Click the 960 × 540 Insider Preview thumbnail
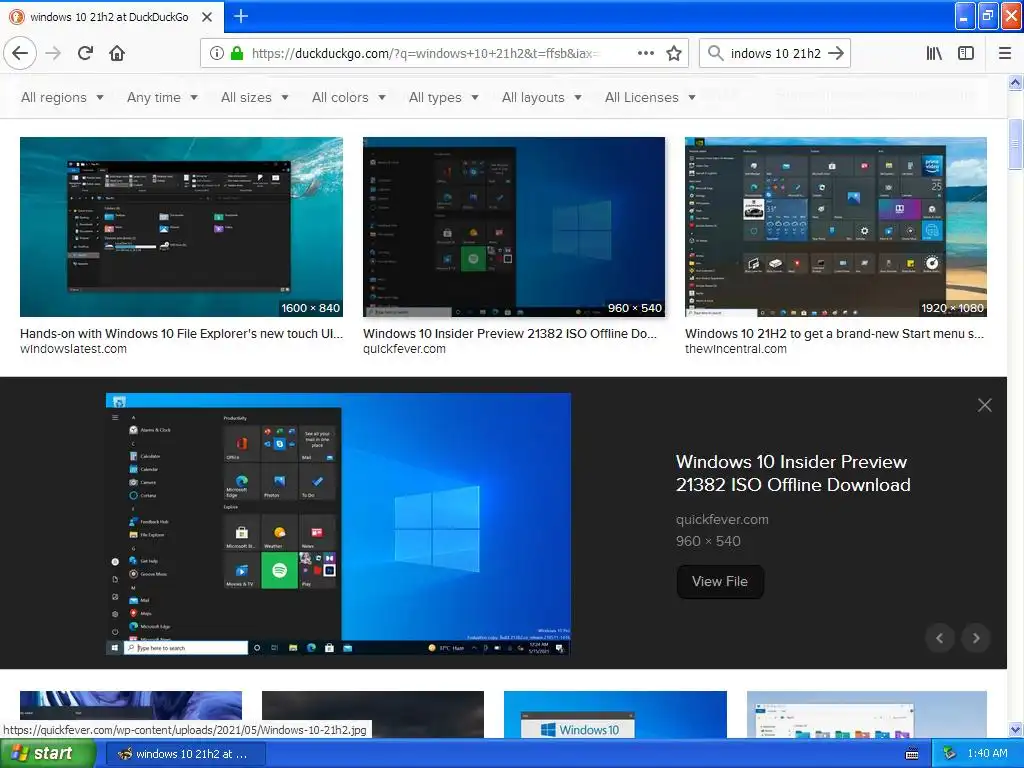1024x768 pixels. [514, 227]
